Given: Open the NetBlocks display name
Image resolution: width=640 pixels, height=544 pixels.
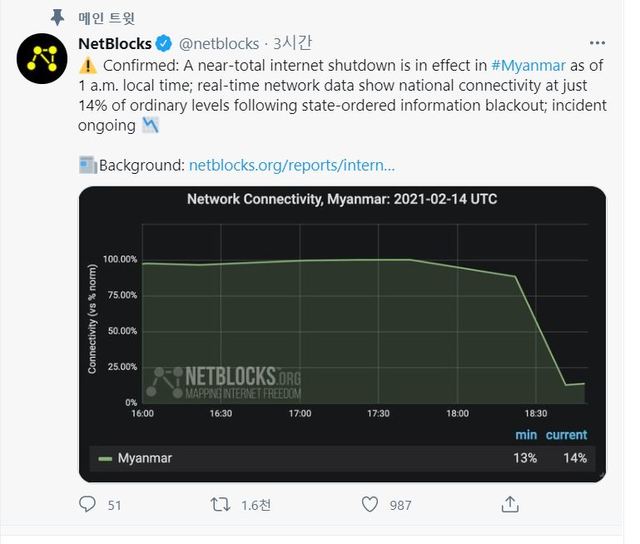Looking at the screenshot, I should pos(115,44).
